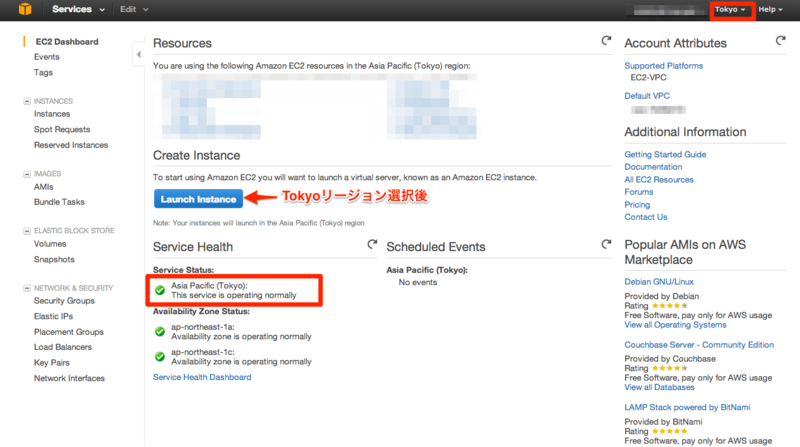Open the Services dropdown menu

coord(78,9)
